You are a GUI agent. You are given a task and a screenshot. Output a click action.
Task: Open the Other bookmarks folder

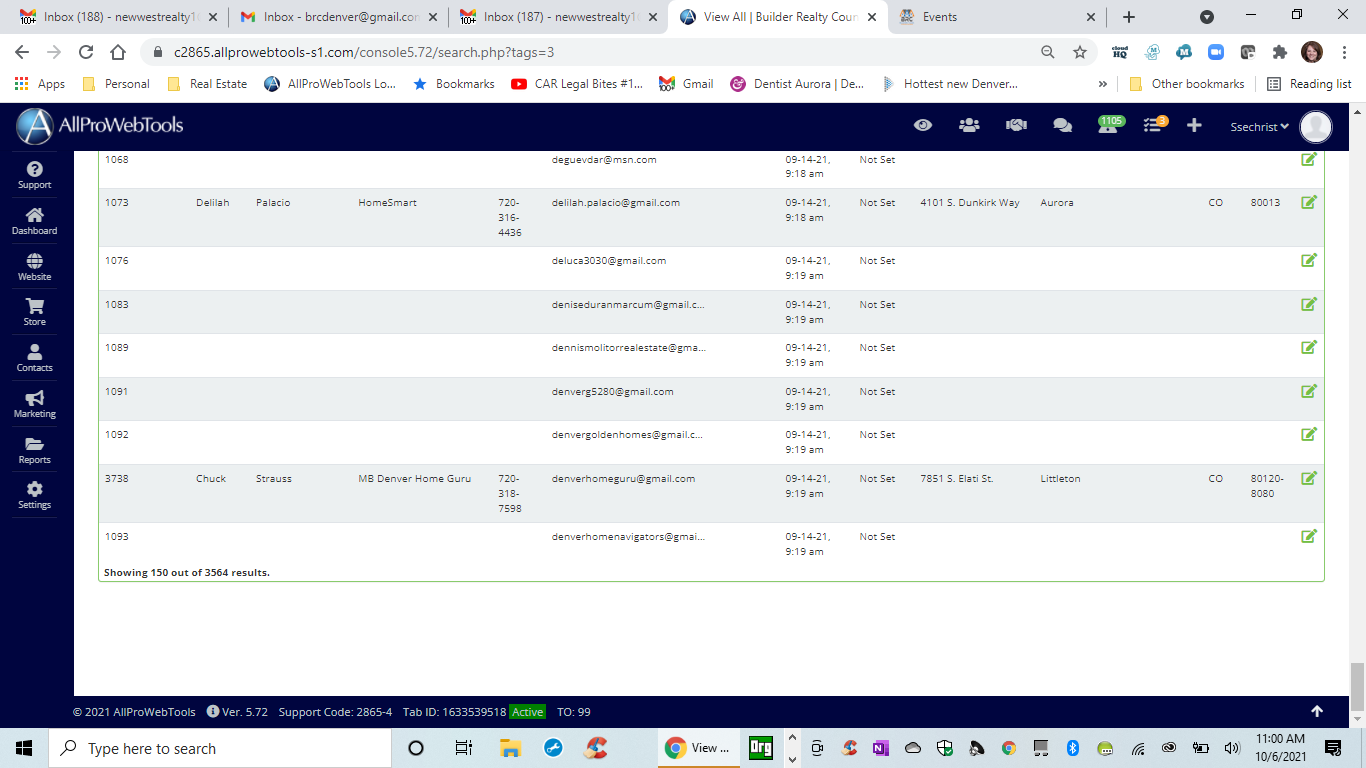point(1186,84)
